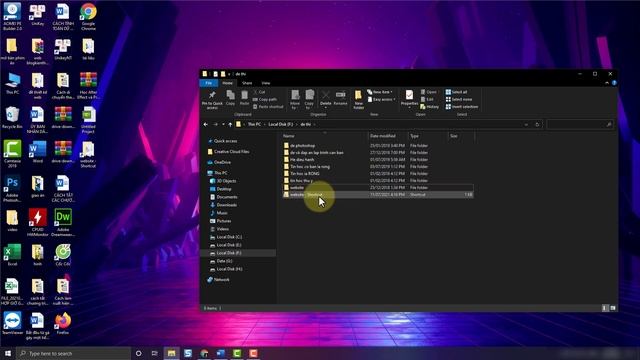This screenshot has height=360, width=640.
Task: Click Adobe Dreamweaver desktop icon
Action: click(x=63, y=222)
